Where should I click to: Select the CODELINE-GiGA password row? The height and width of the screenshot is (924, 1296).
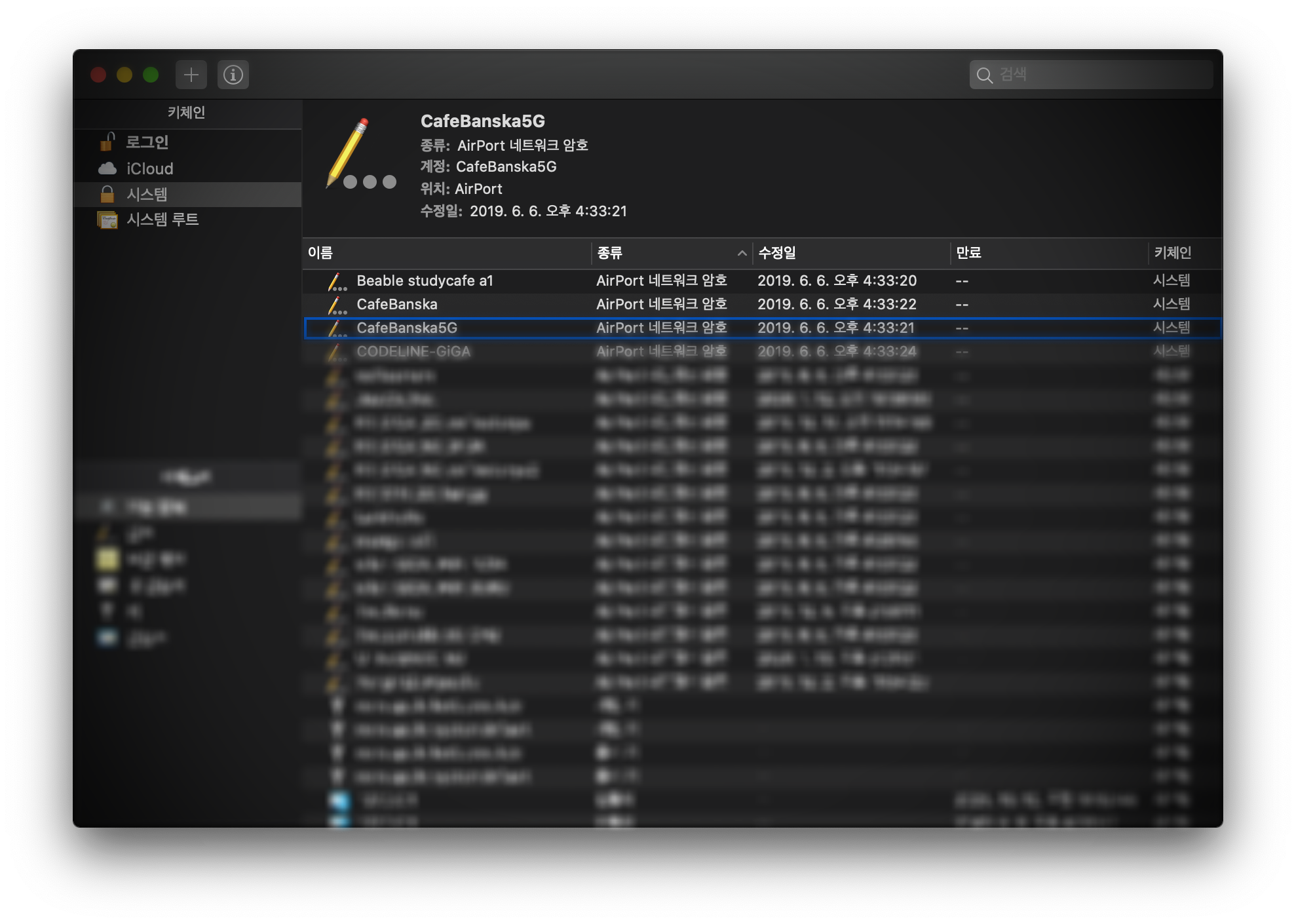413,352
